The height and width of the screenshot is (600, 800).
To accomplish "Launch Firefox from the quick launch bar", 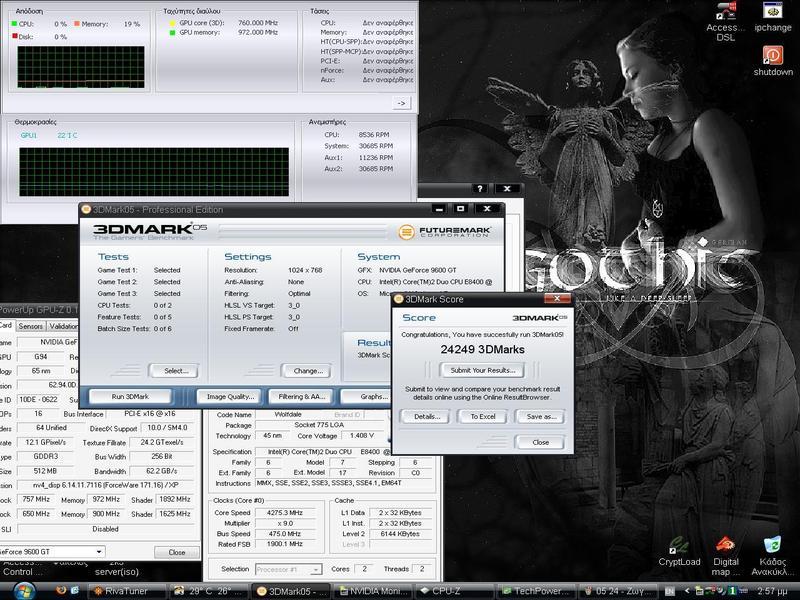I will [61, 590].
